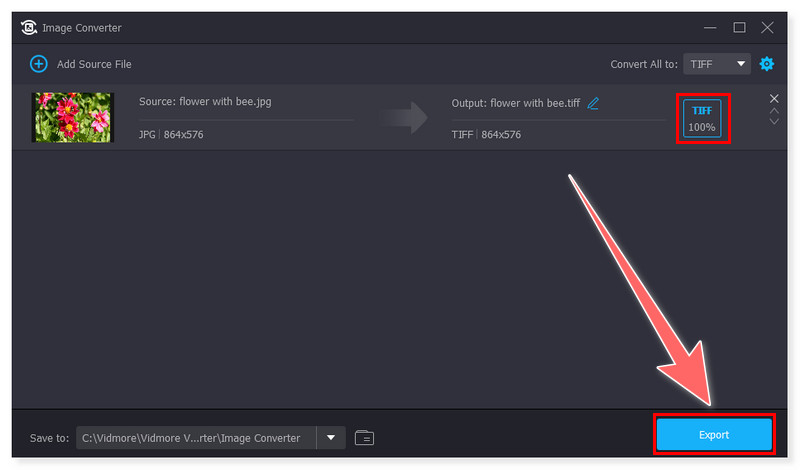Select the flower with bee thumbnail
This screenshot has height=470, width=800.
[x=73, y=117]
